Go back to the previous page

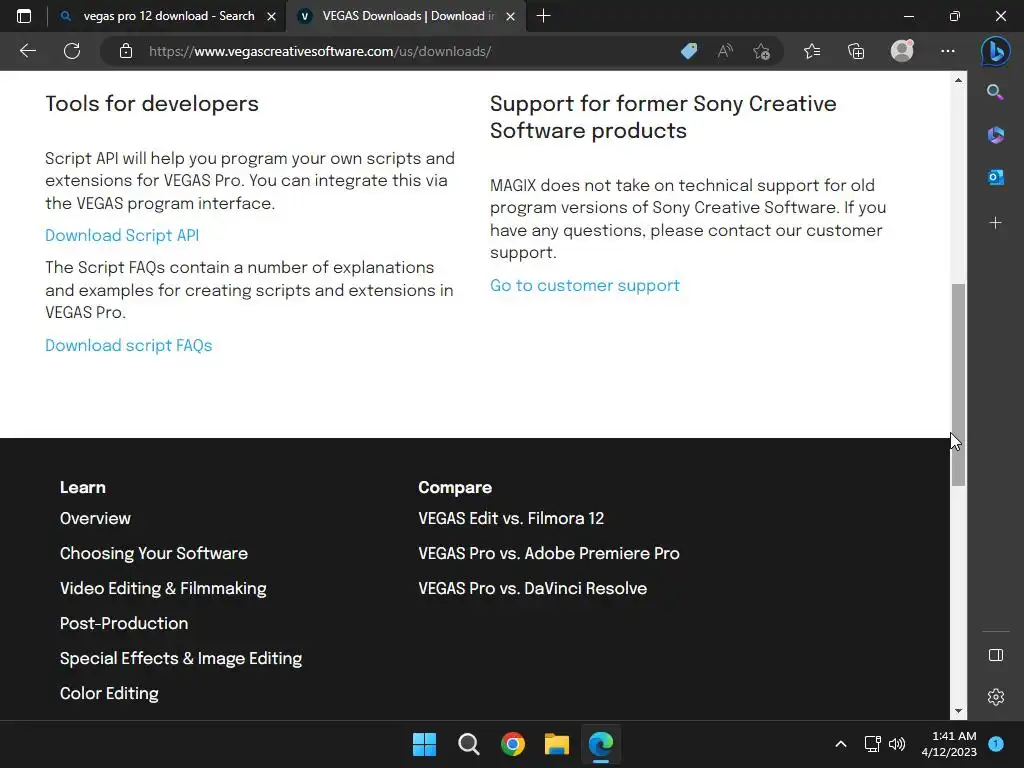pyautogui.click(x=27, y=51)
